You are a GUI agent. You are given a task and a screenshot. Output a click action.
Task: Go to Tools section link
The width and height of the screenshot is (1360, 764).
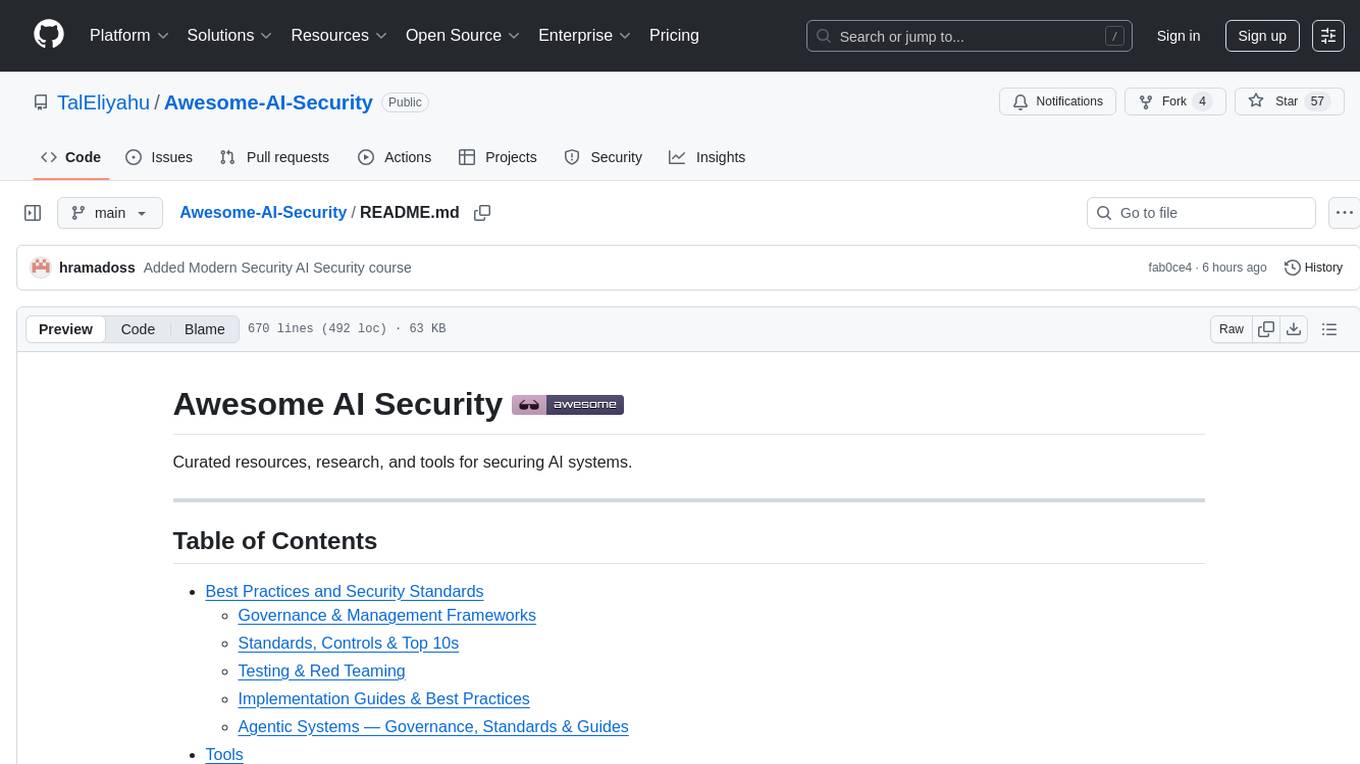224,754
